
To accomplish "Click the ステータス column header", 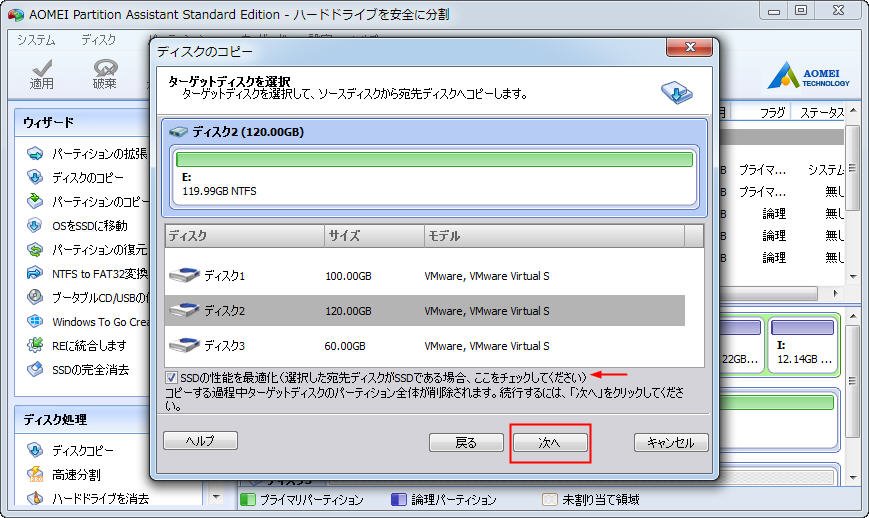I will coord(822,112).
